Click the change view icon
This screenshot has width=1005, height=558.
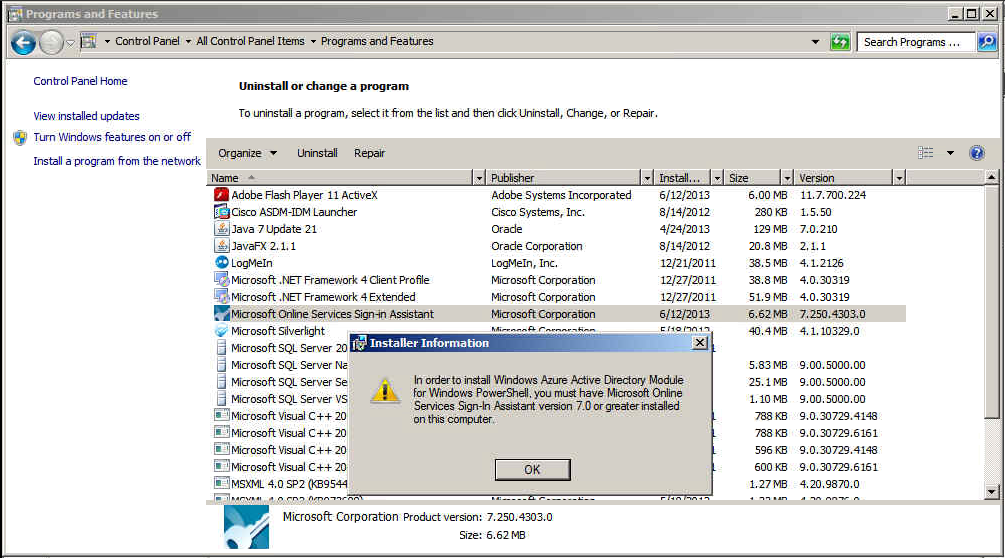click(926, 152)
